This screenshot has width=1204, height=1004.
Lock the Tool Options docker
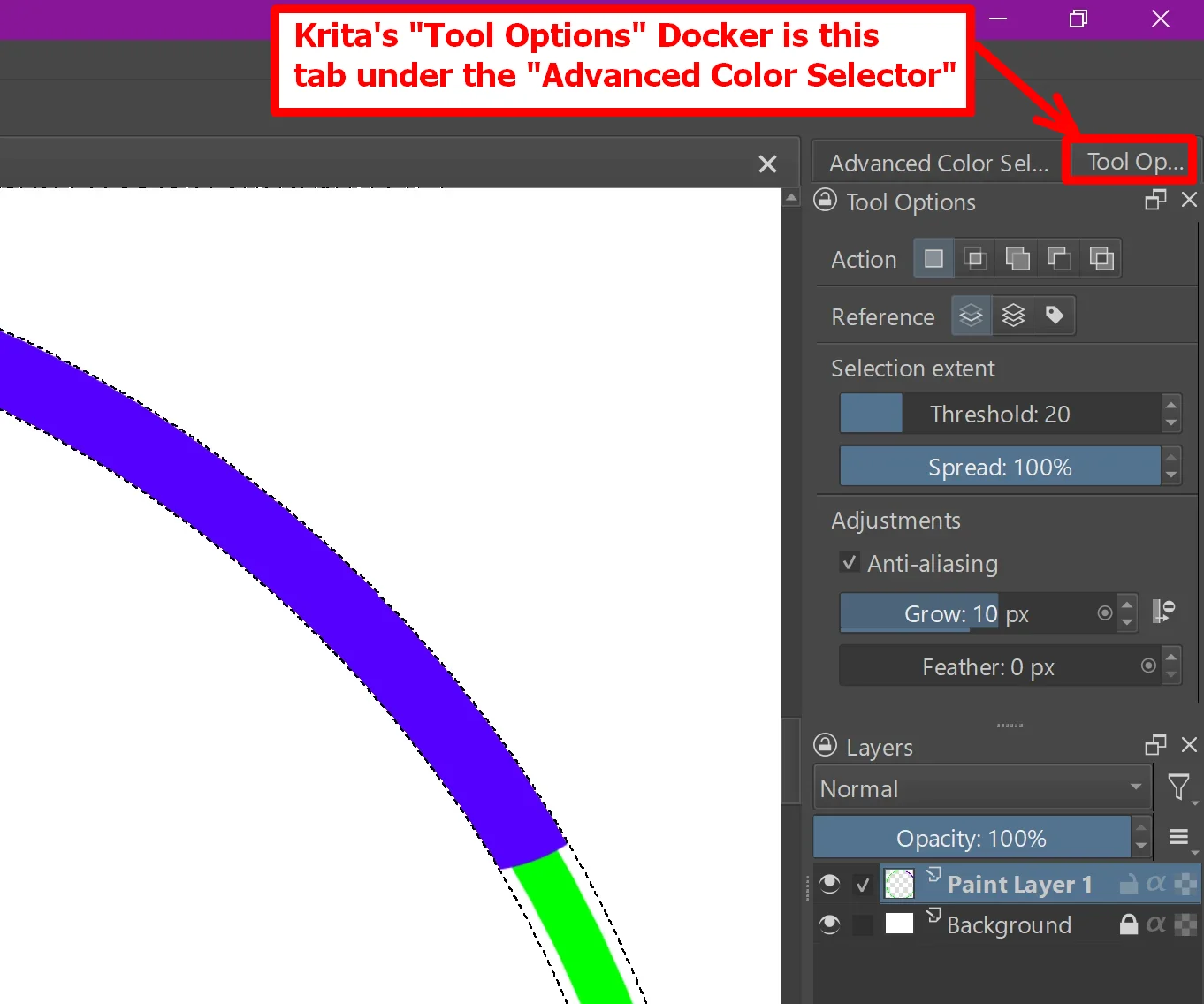pyautogui.click(x=825, y=201)
